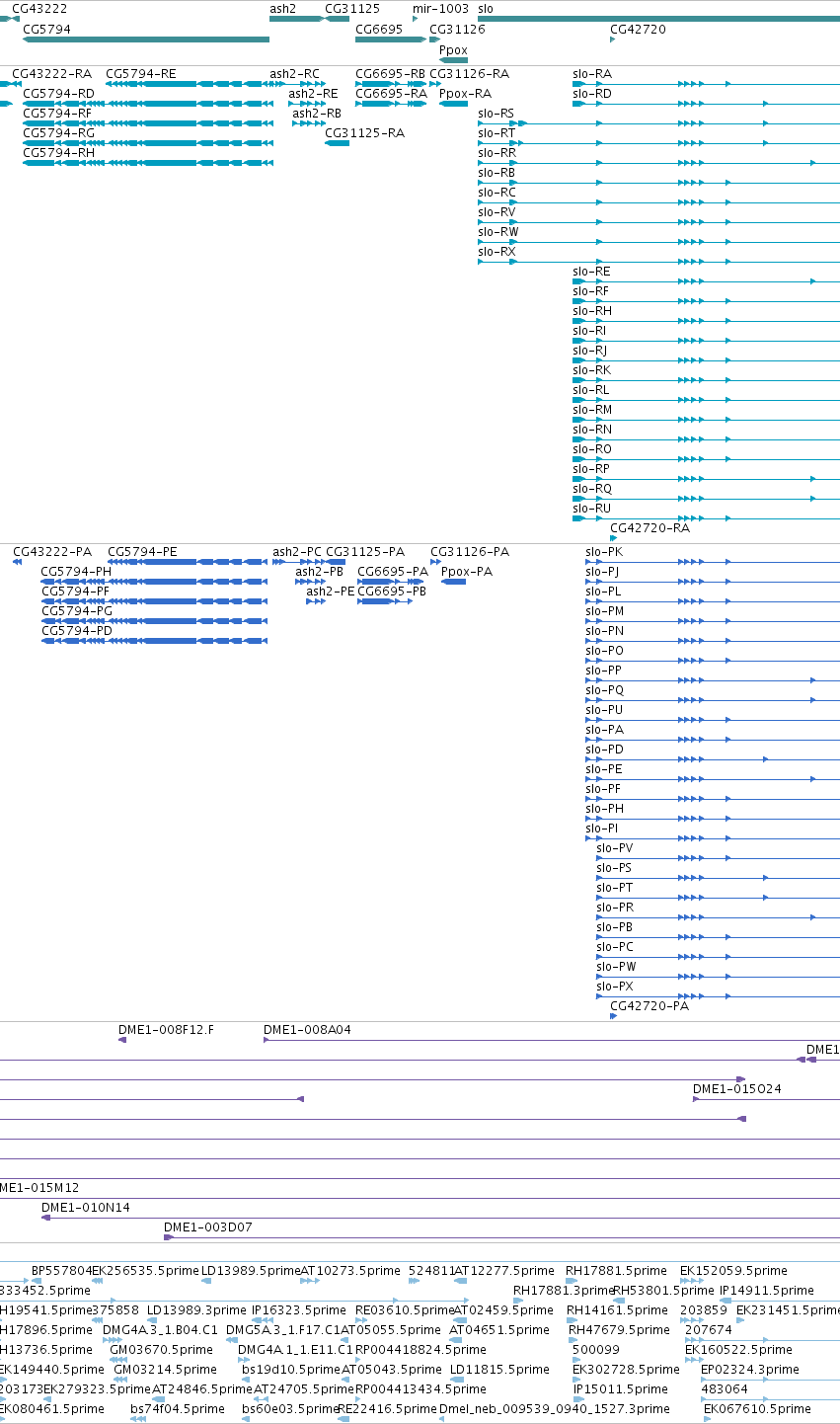The width and height of the screenshot is (840, 1424).
Task: Select the DME1-008A04 clone label
Action: tap(307, 1030)
